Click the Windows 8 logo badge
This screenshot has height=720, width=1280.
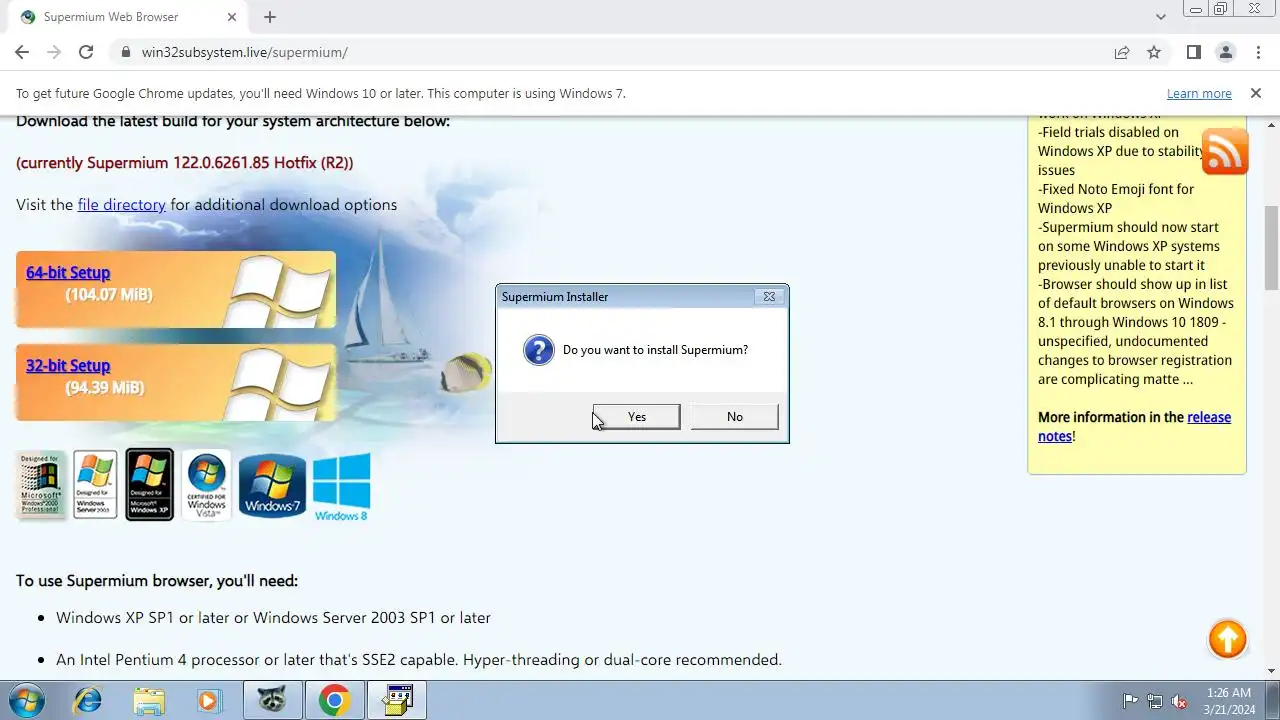point(342,487)
